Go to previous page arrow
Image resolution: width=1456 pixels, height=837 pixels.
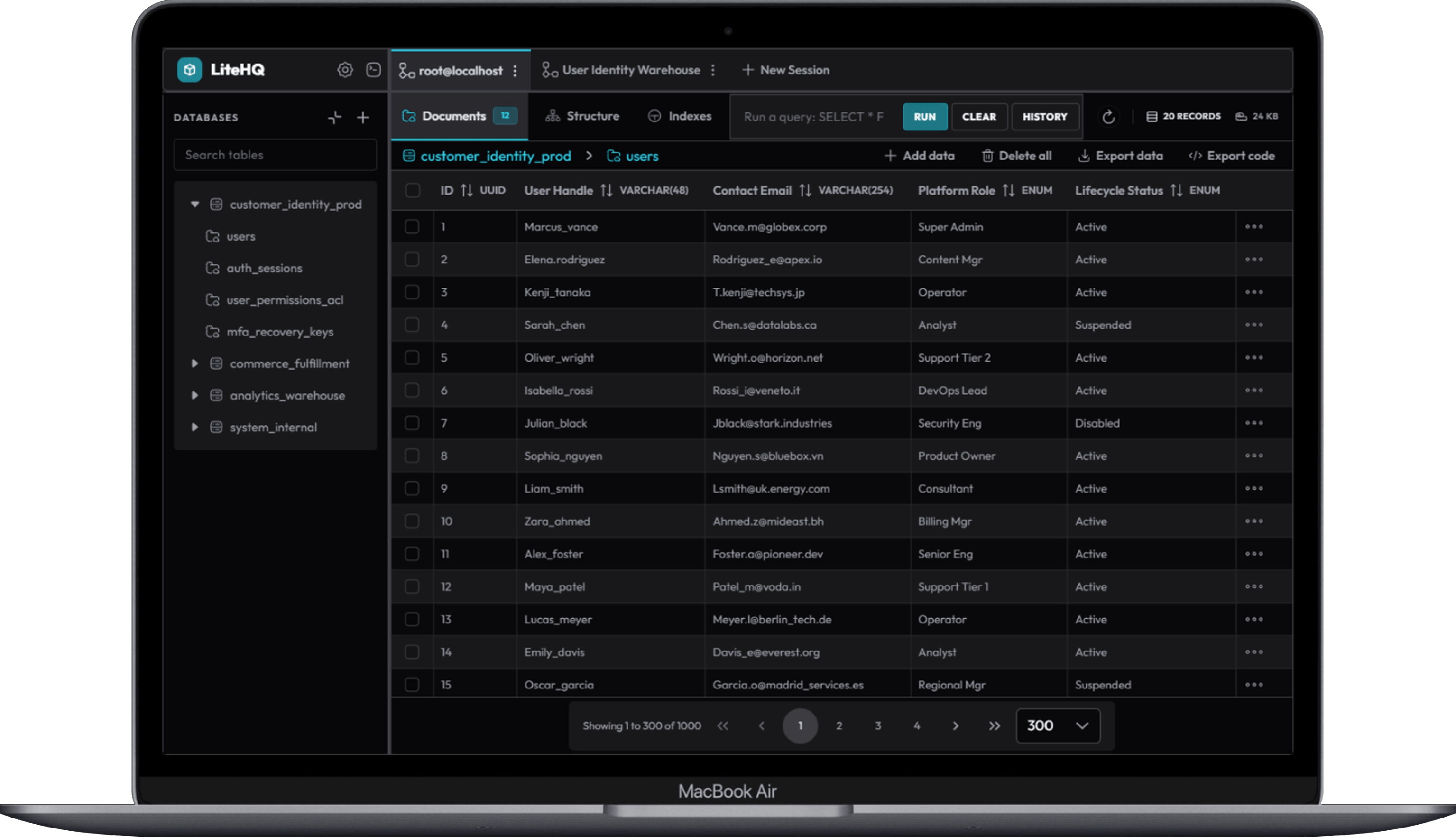tap(761, 725)
